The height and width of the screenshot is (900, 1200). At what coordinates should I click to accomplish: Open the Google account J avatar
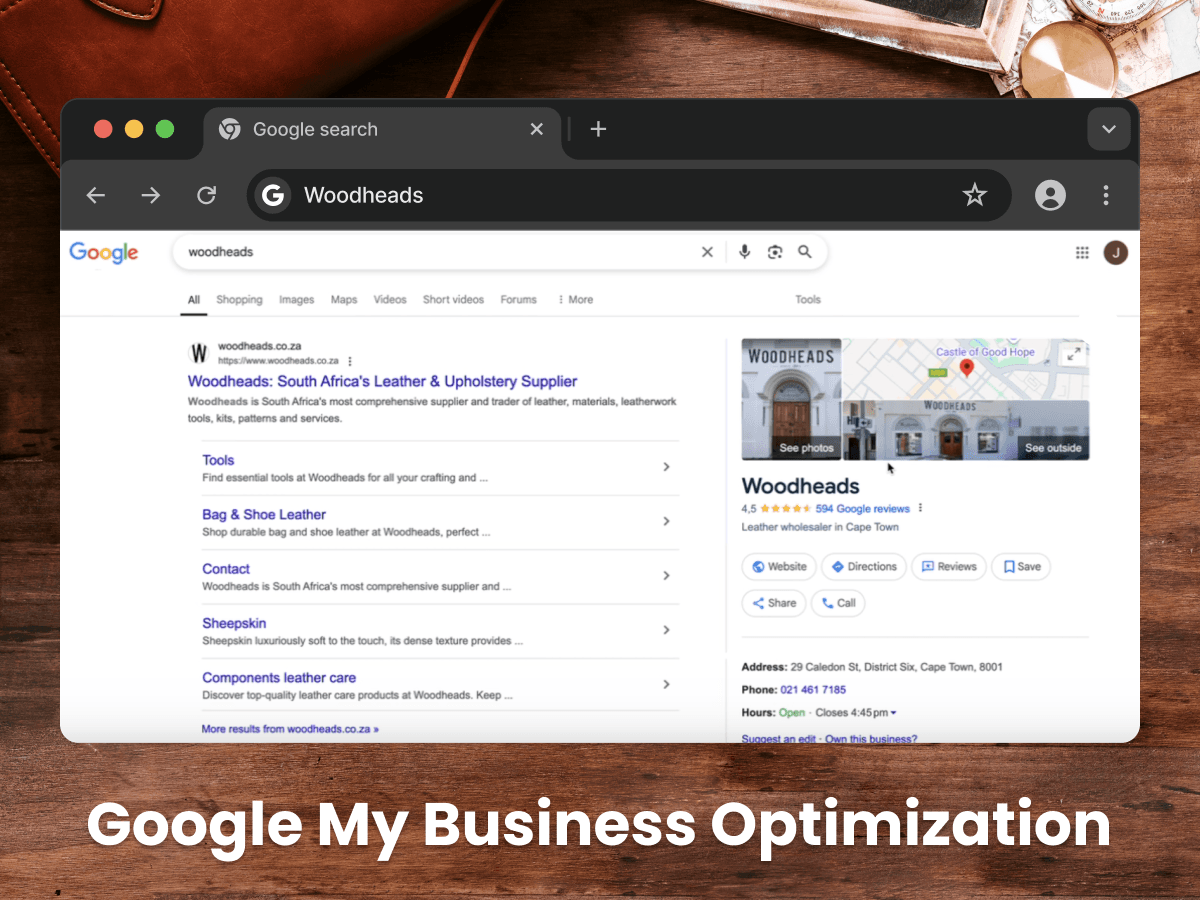[1115, 253]
